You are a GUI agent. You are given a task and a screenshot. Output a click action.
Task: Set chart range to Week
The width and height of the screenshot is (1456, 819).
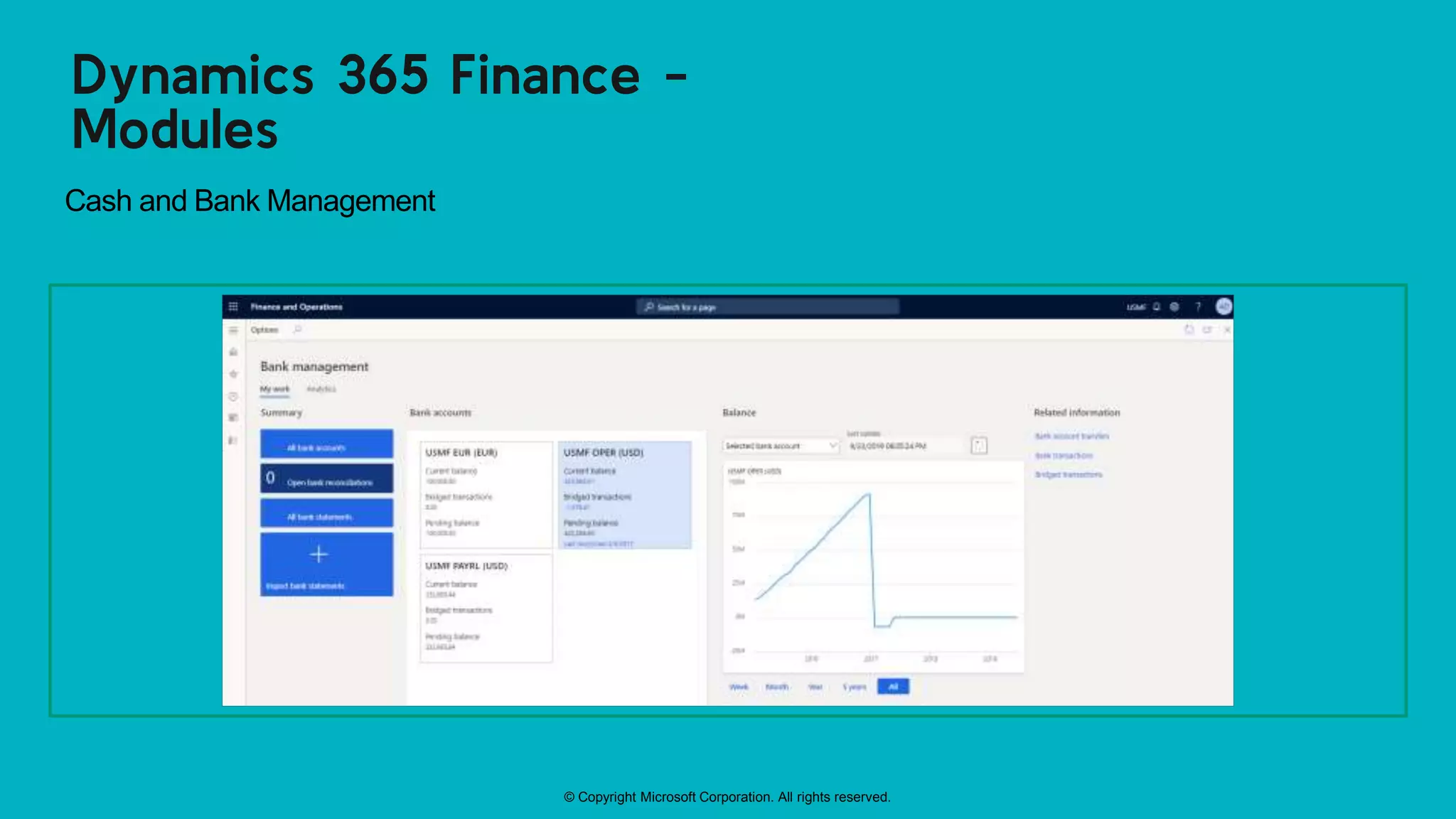coord(739,687)
